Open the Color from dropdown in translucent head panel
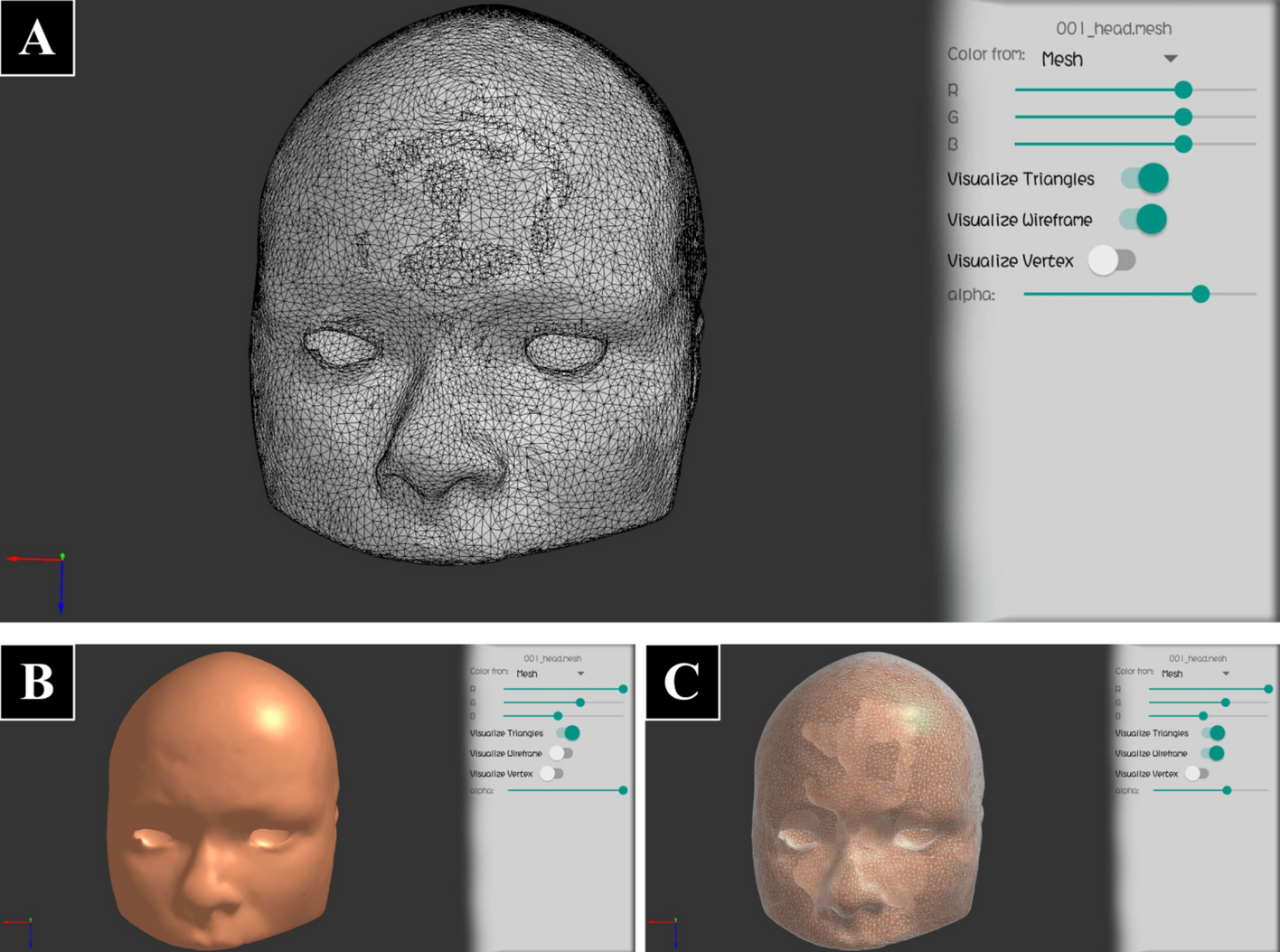The width and height of the screenshot is (1280, 952). (1196, 674)
